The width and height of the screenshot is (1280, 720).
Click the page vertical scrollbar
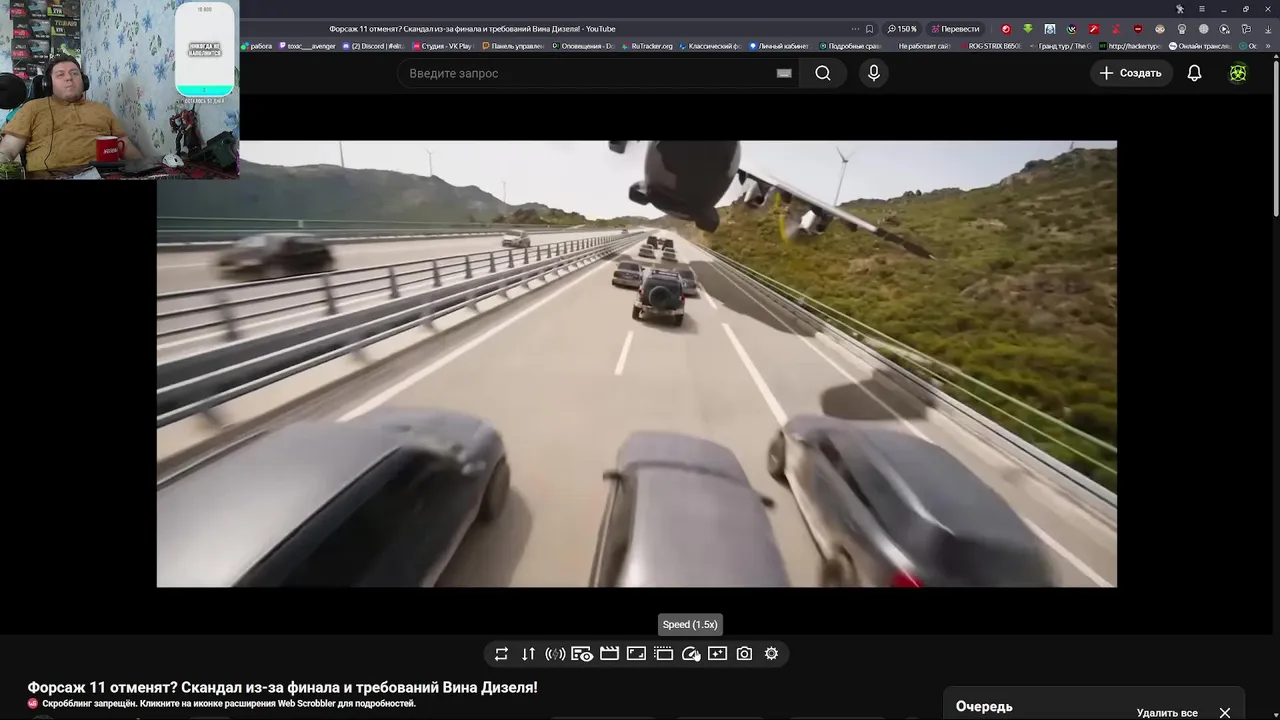(x=1275, y=140)
